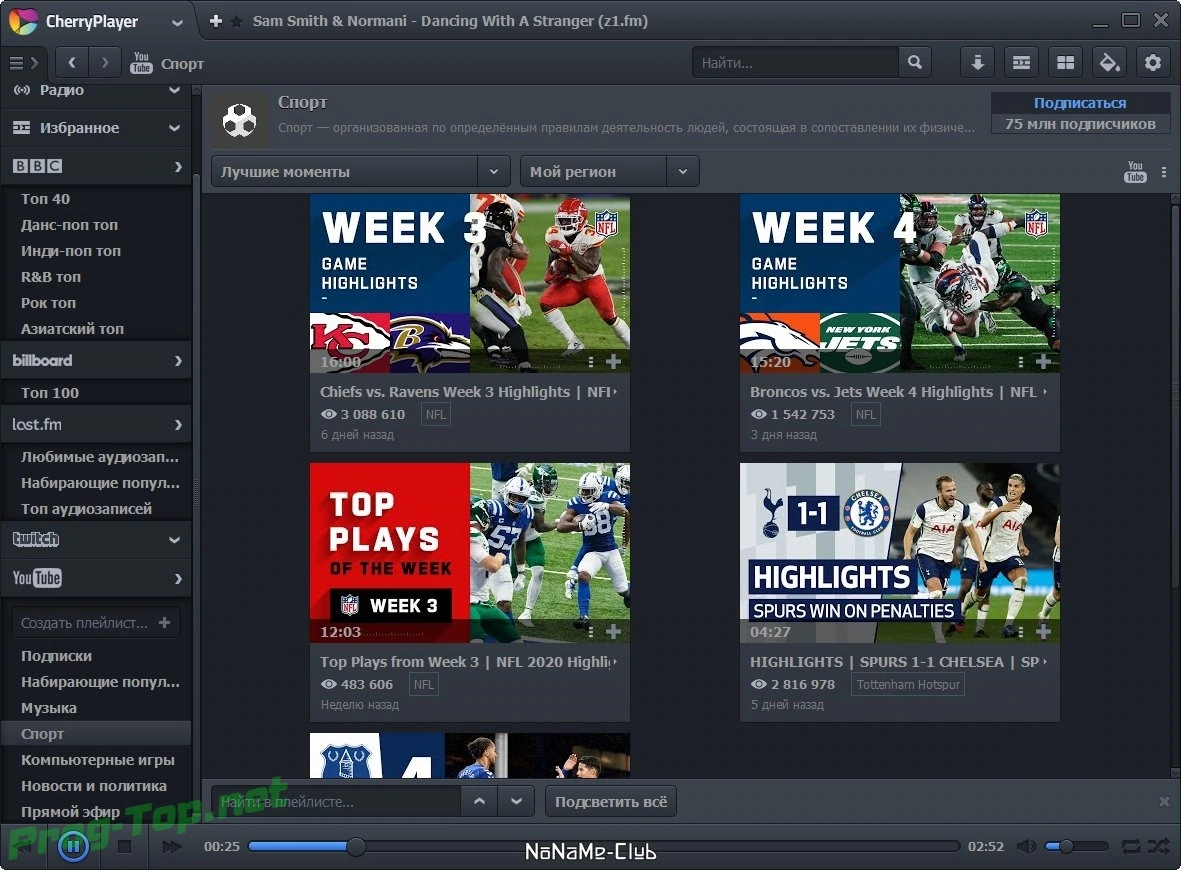This screenshot has height=870, width=1181.
Task: Click the plus beside Создать плейлист
Action: [165, 623]
